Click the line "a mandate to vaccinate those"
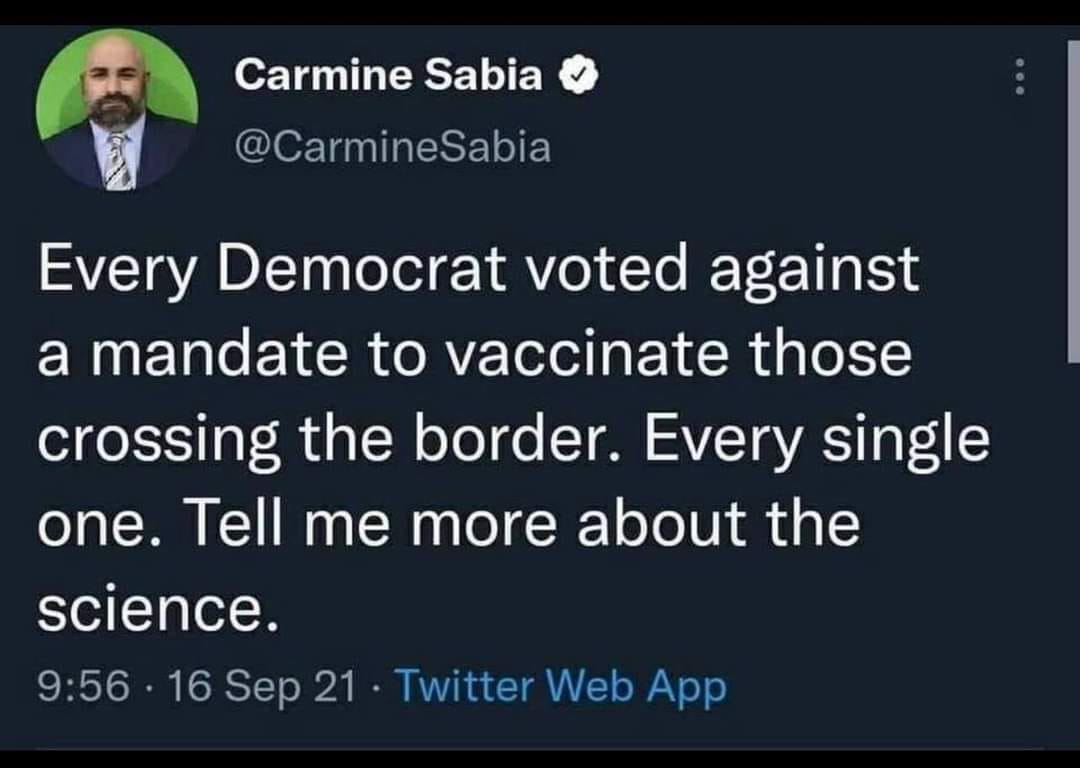Viewport: 1080px width, 768px height. click(475, 355)
